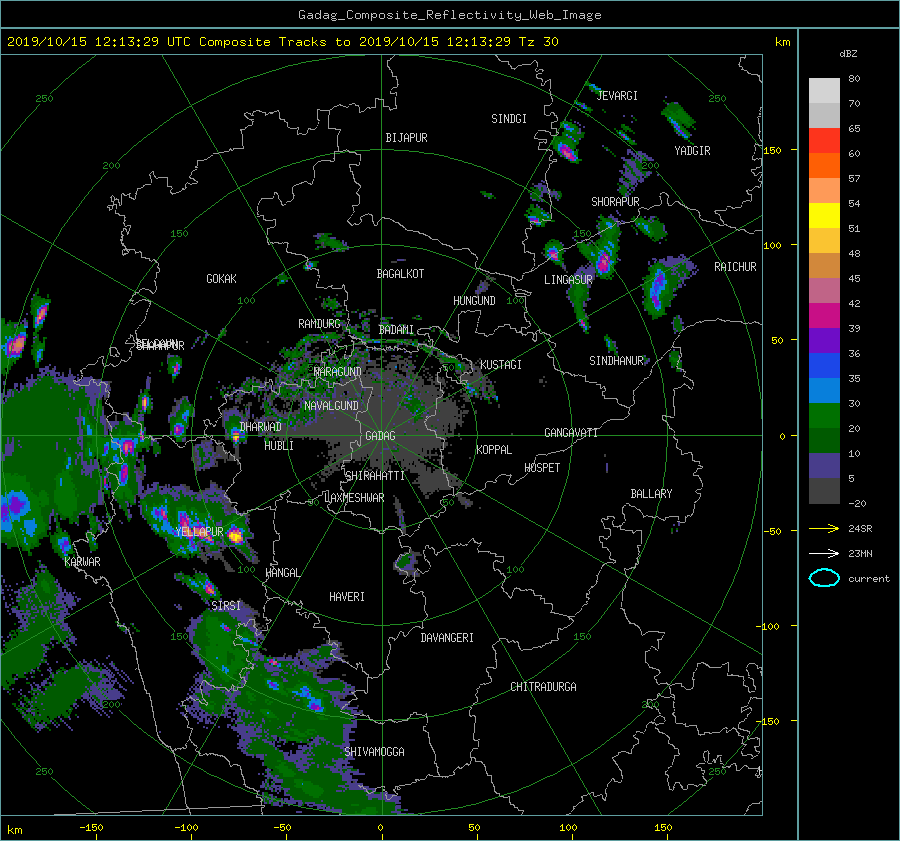The width and height of the screenshot is (900, 841).
Task: Click the KARWAR map label
Action: pos(82,562)
